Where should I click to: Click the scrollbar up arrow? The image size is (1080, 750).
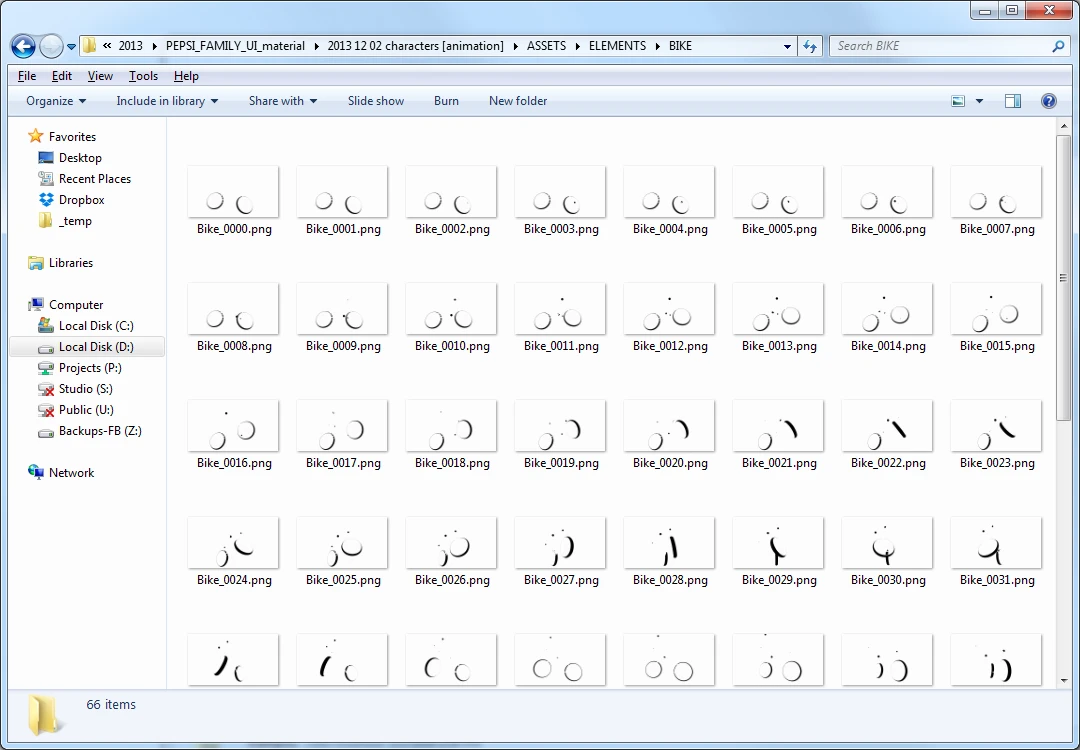[1063, 127]
